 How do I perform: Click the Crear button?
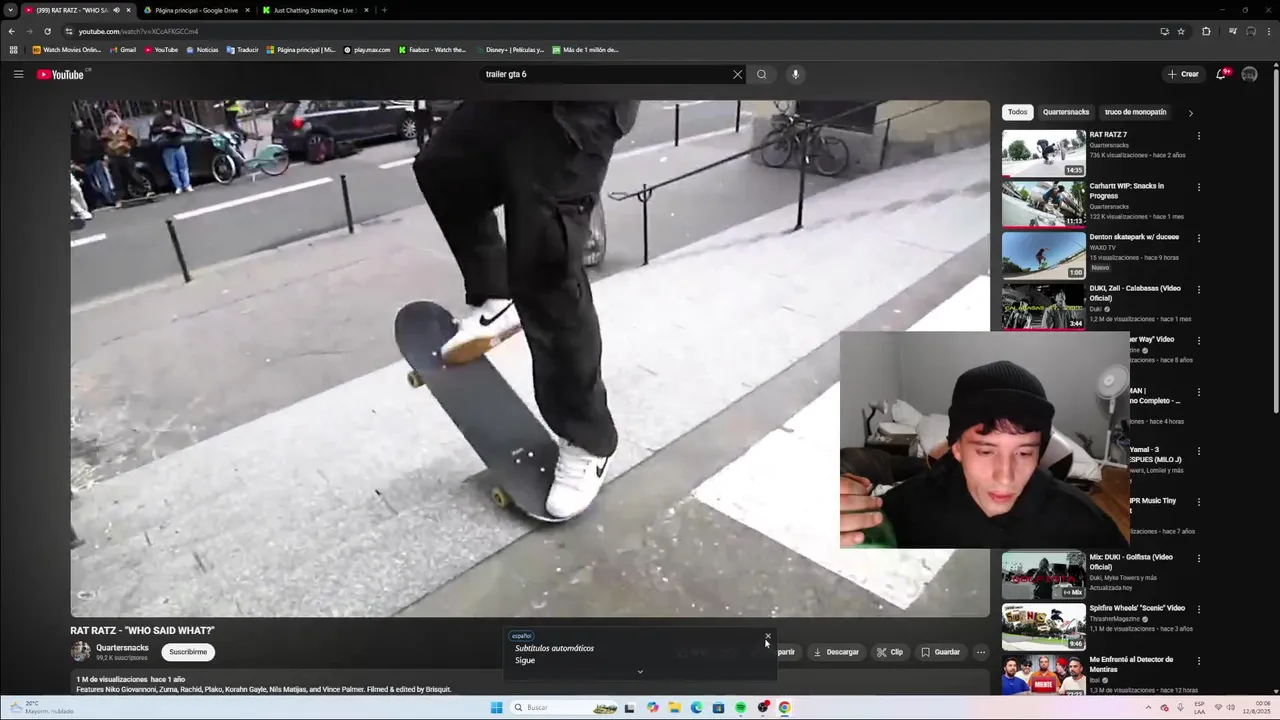[x=1183, y=74]
